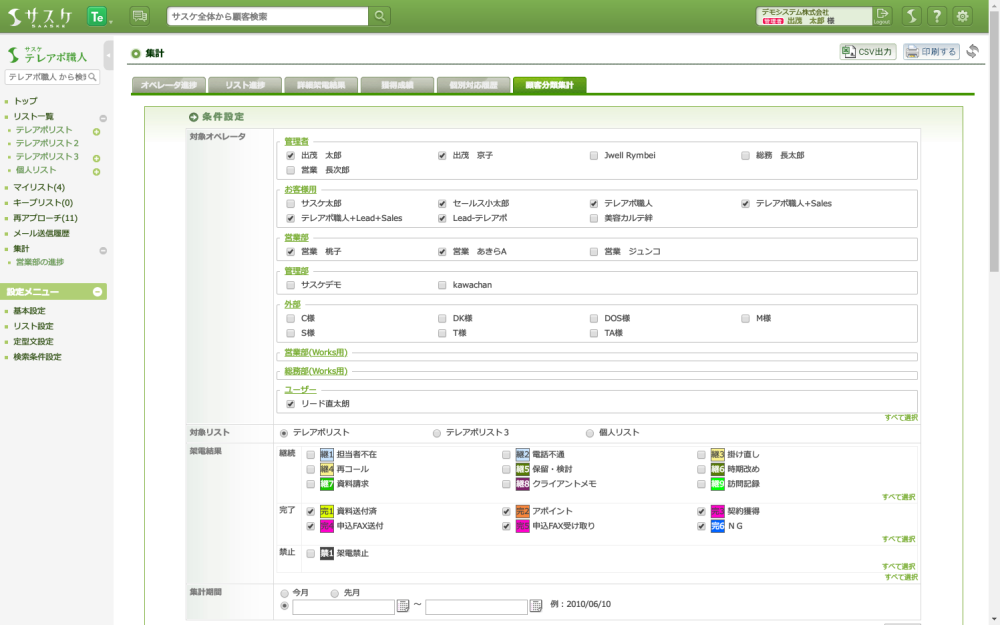
Task: Click the green plus icon beside テレアポリスト3
Action: point(97,158)
